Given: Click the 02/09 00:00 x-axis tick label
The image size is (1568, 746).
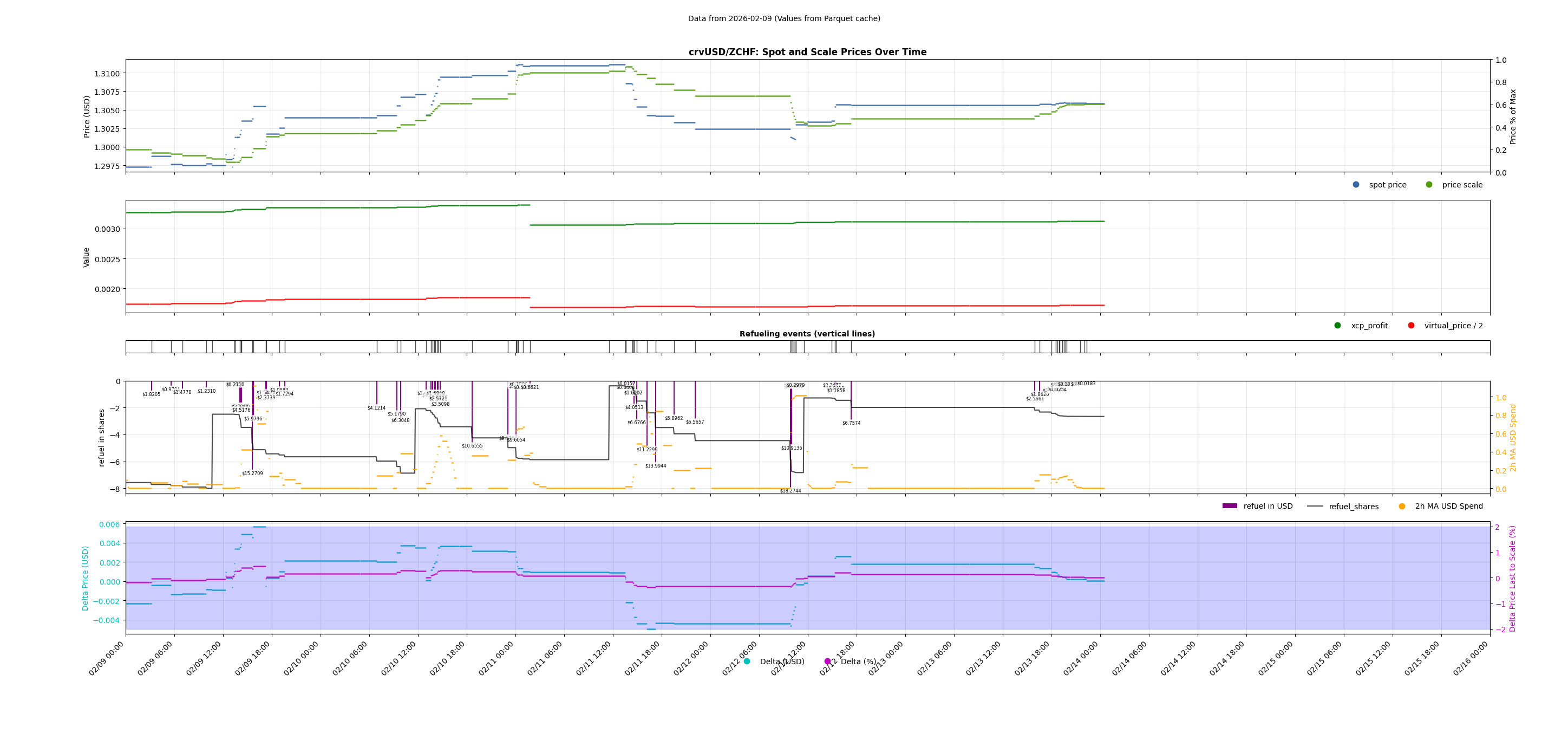Looking at the screenshot, I should click(x=107, y=659).
